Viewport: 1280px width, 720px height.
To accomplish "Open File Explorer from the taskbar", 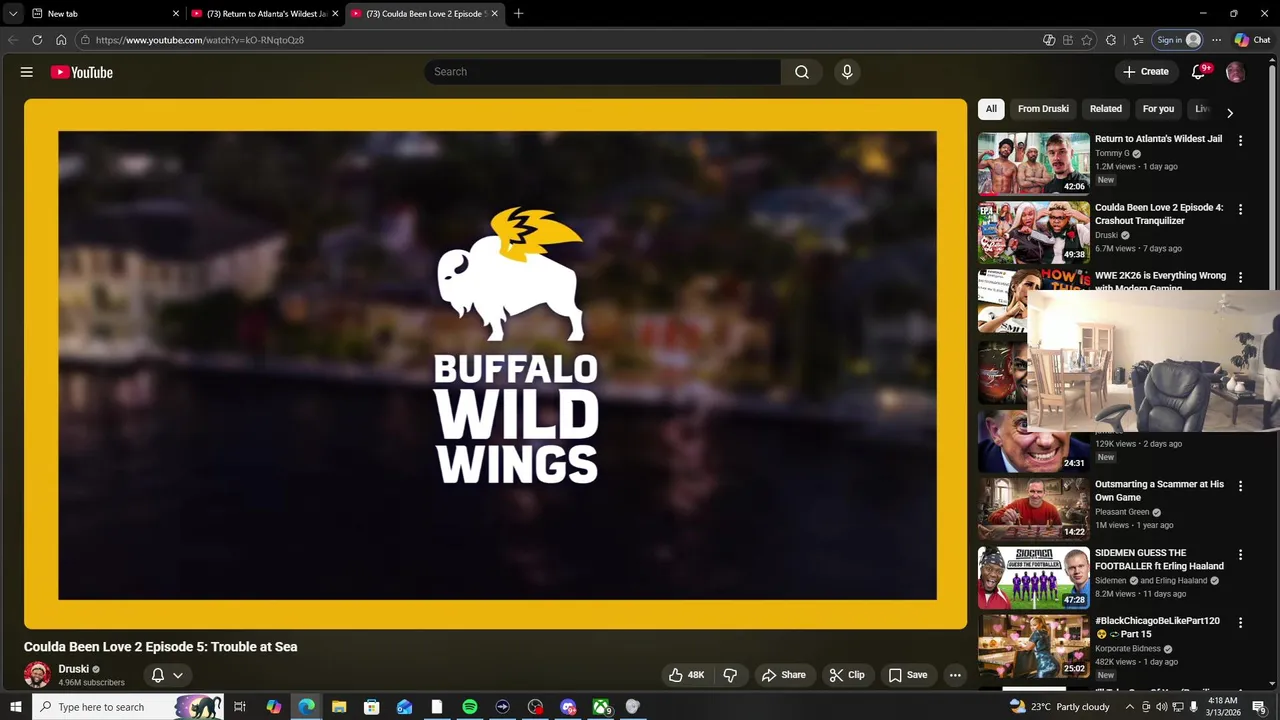I will coord(339,707).
